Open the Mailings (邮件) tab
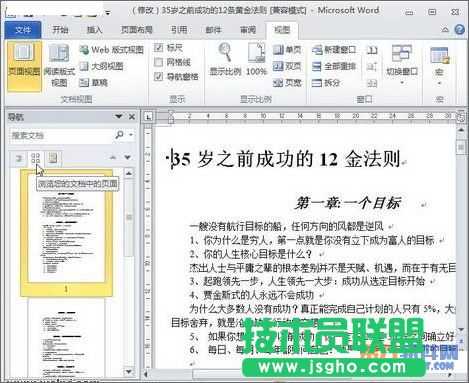Screen dimensions: 469x383 tap(213, 30)
